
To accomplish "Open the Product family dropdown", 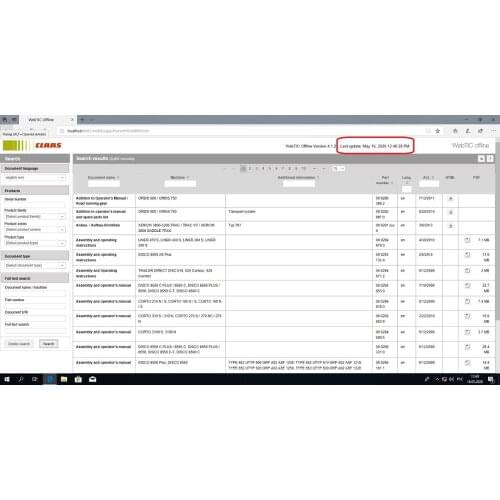I will [35, 217].
